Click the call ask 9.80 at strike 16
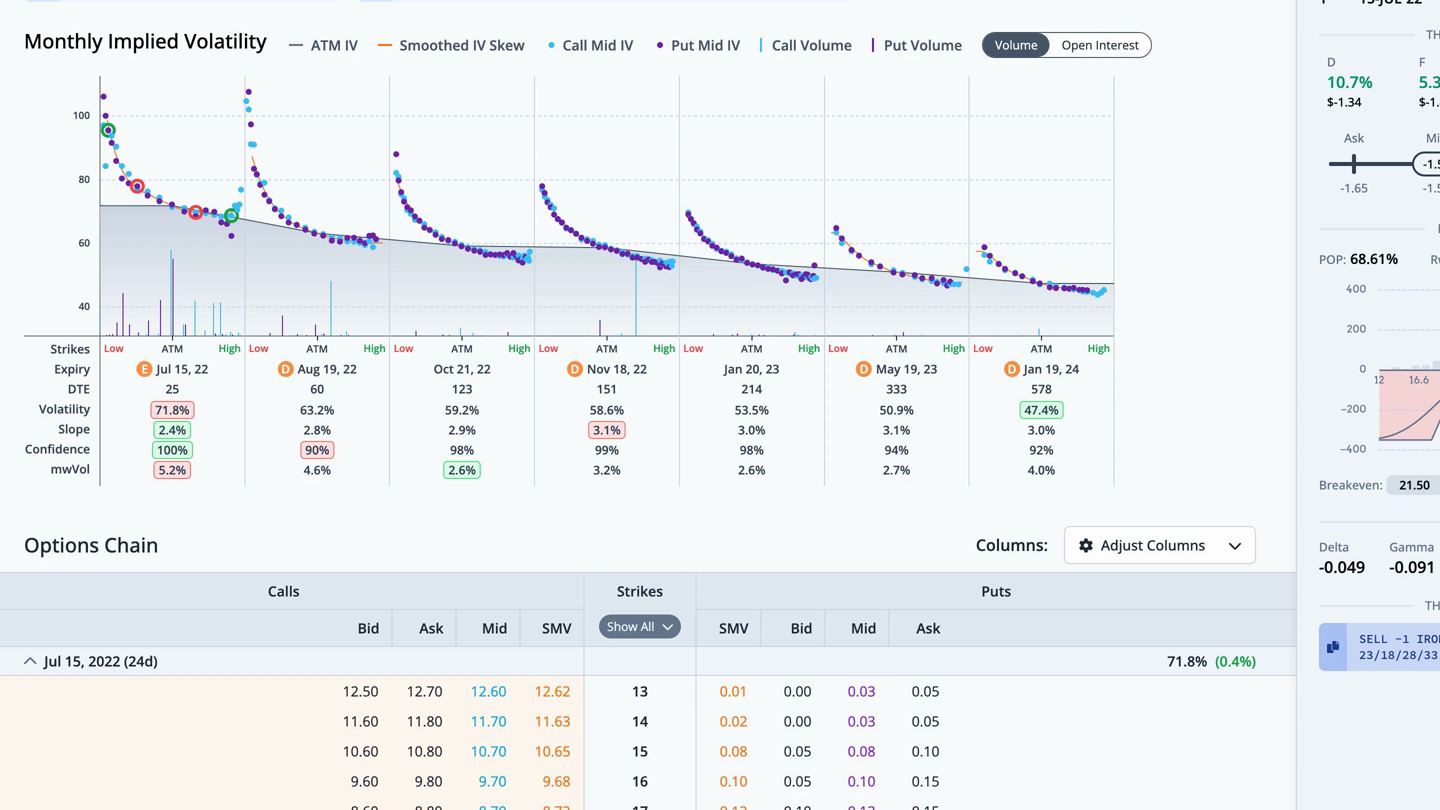 pos(428,782)
